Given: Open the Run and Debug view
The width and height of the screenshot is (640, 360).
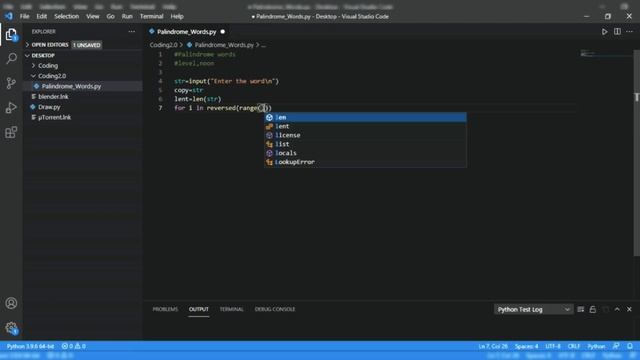Looking at the screenshot, I should [11, 108].
